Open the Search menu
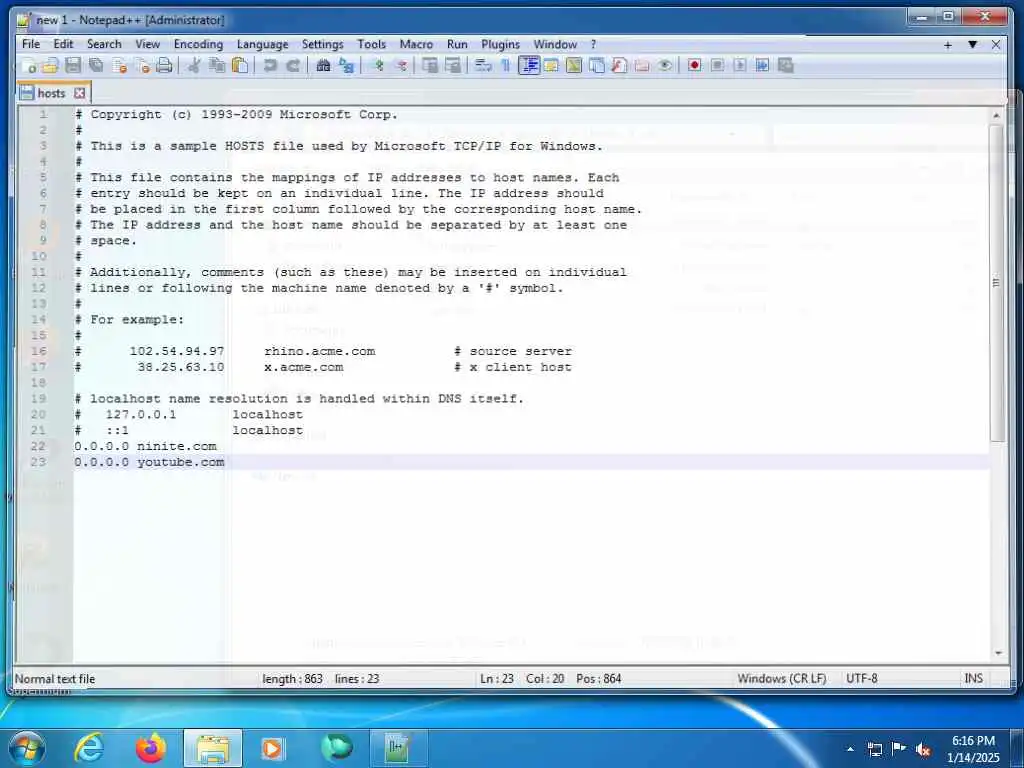Screen dimensions: 1024x768 tap(104, 44)
